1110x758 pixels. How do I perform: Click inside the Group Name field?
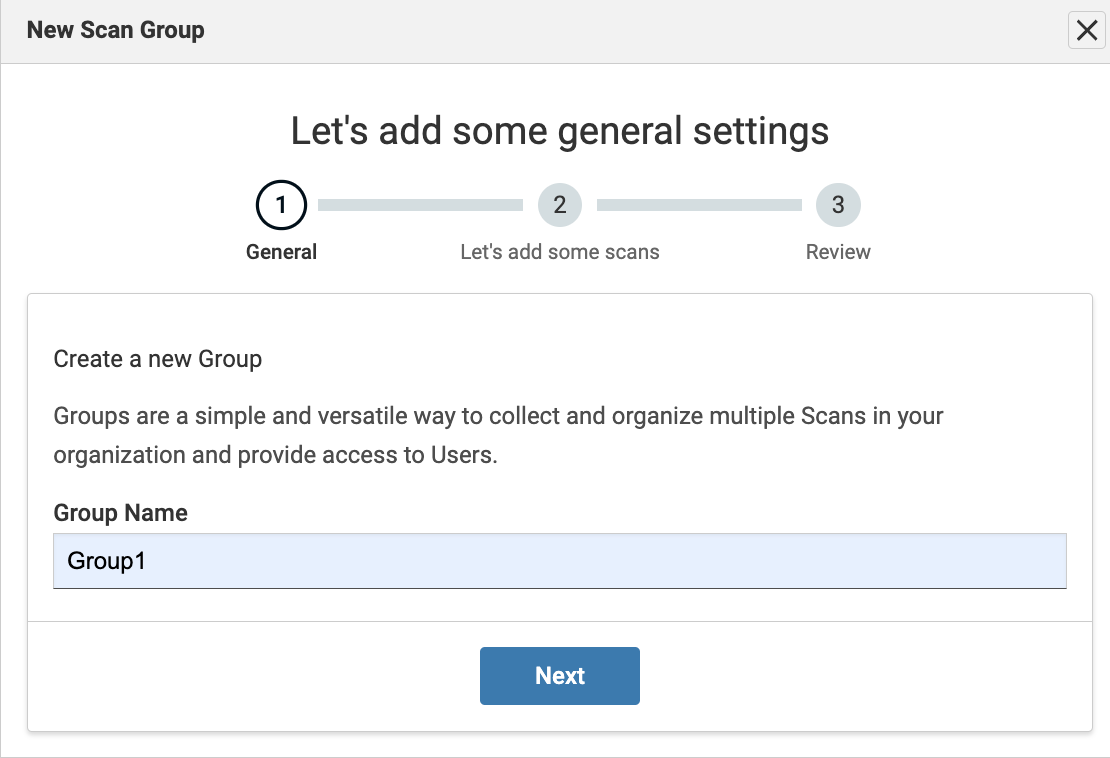560,561
